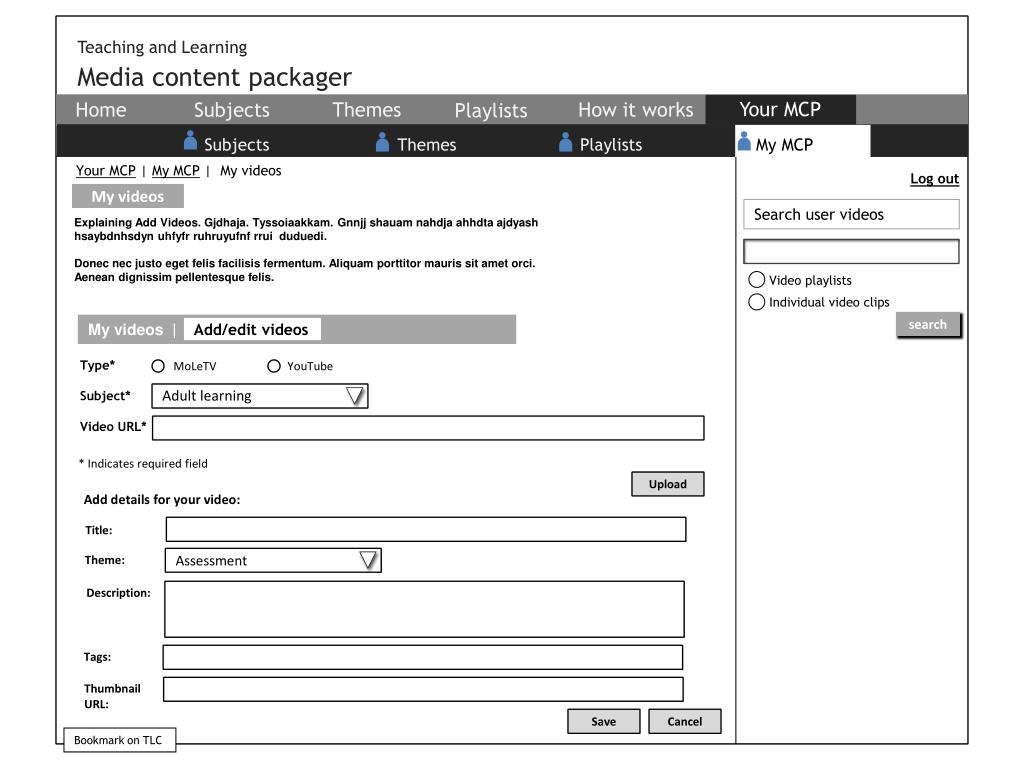The image size is (1024, 768).
Task: Click the person icon beside Subjects
Action: 190,140
